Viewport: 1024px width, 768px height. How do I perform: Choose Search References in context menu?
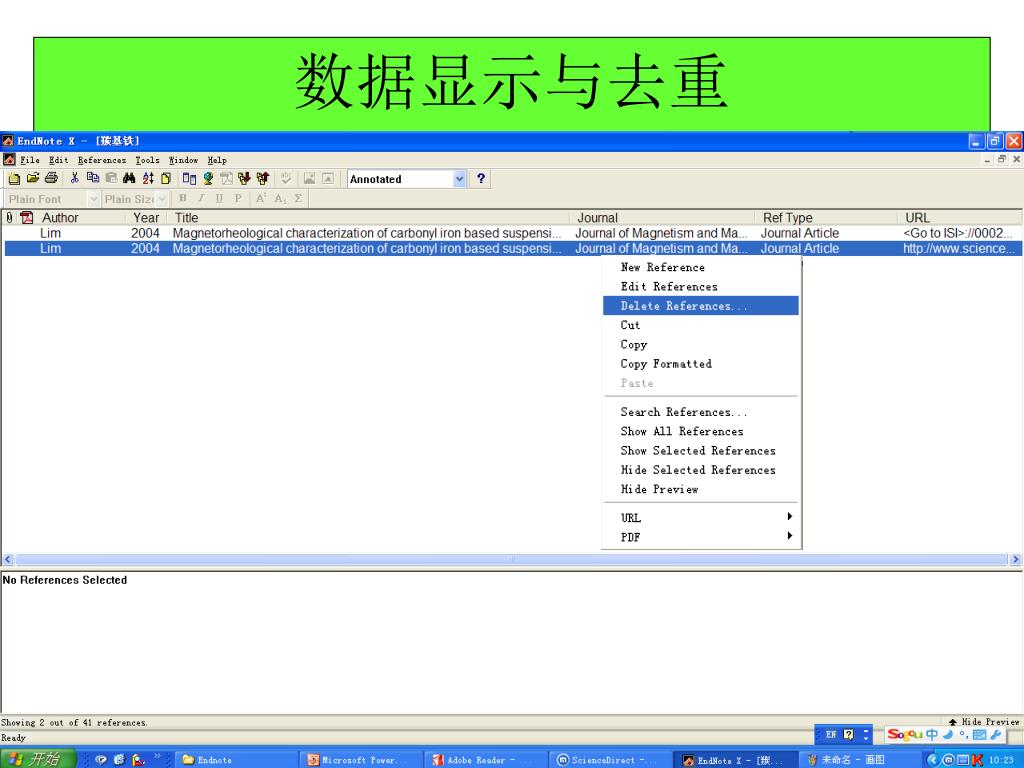(701, 412)
